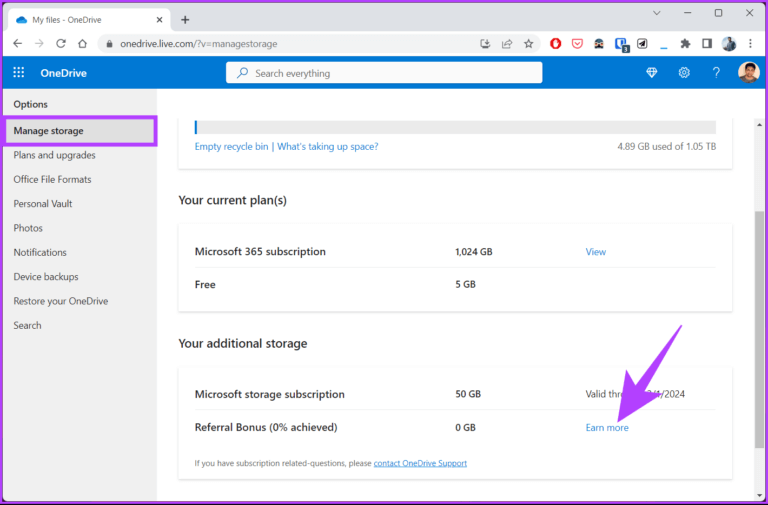Select the My files - OneDrive tab
Viewport: 768px width, 505px height.
(x=90, y=20)
